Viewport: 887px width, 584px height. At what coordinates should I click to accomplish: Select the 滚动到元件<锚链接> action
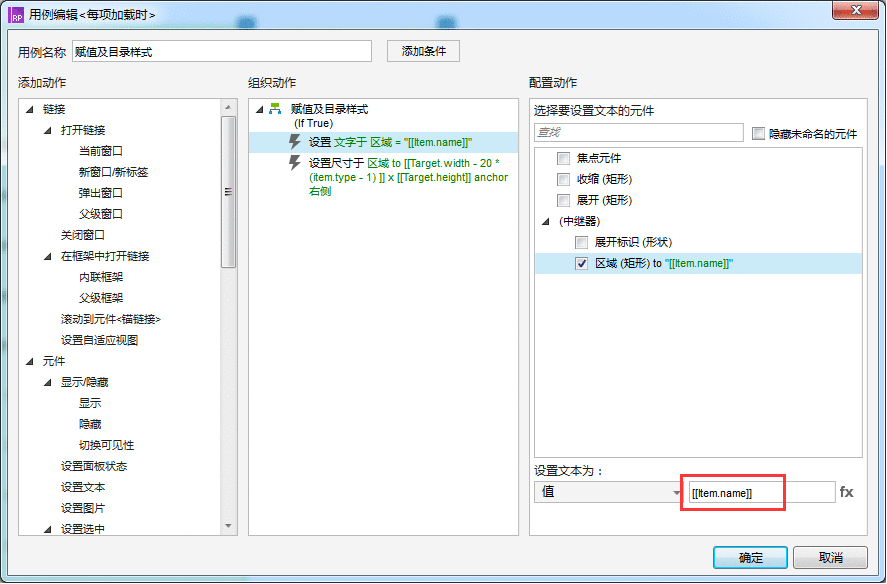[x=111, y=319]
